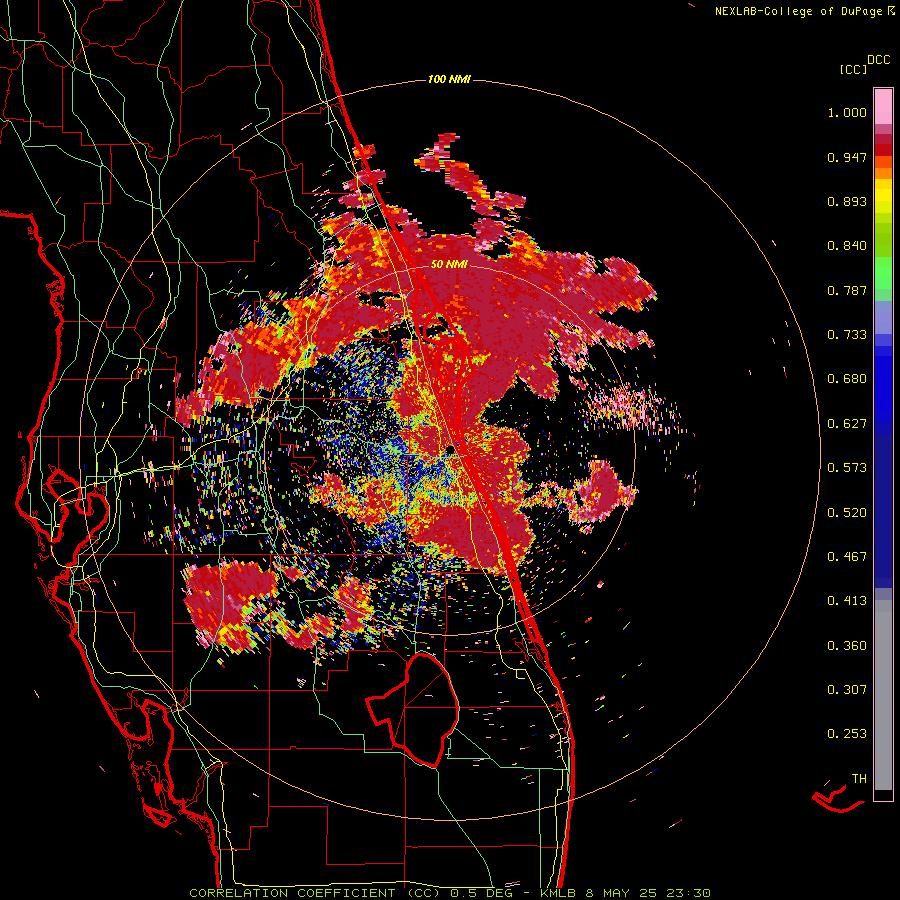Image resolution: width=900 pixels, height=900 pixels.
Task: Click the 0.253 value on the color scale
Action: [847, 734]
